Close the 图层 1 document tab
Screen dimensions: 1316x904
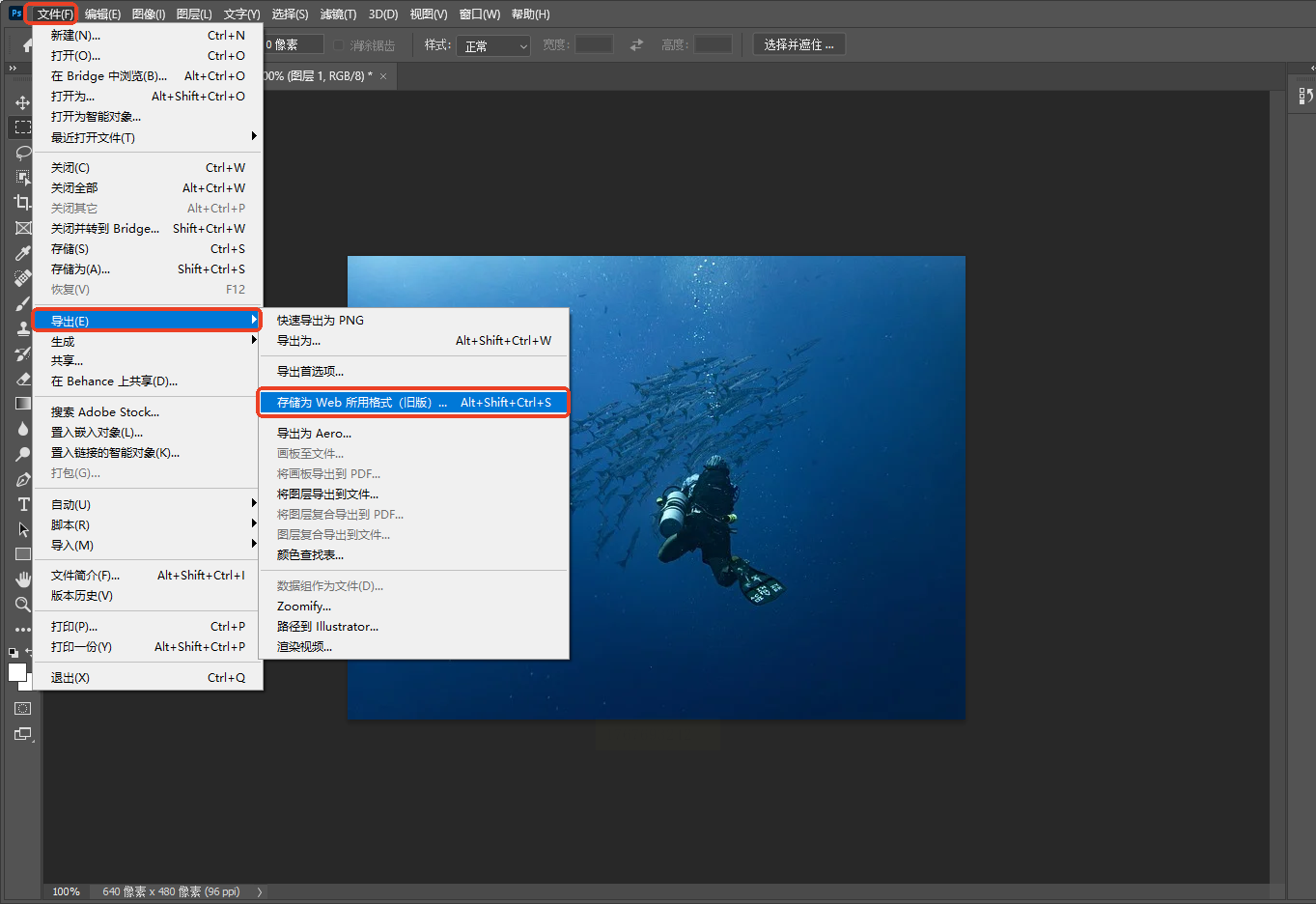click(383, 76)
